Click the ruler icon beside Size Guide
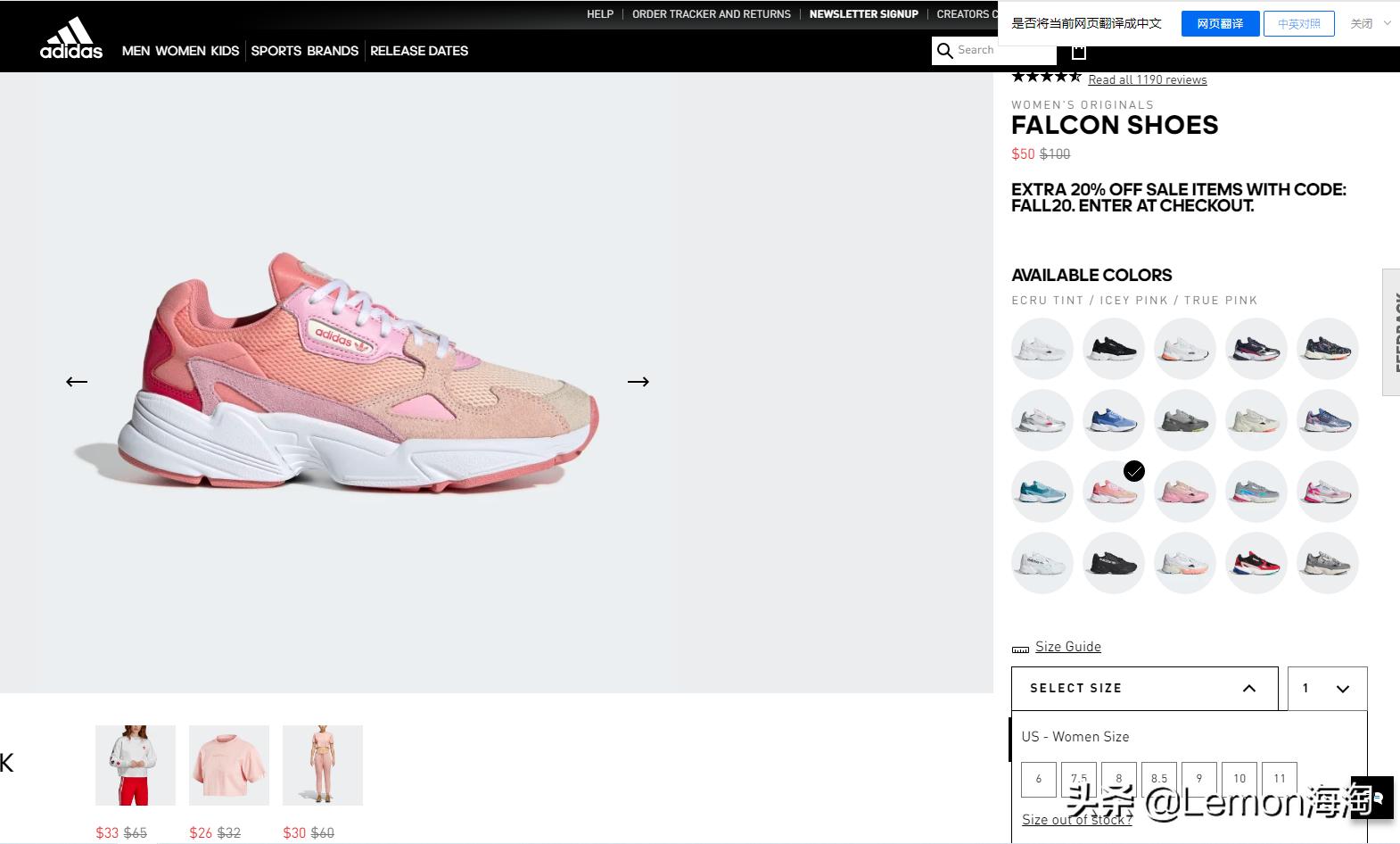The height and width of the screenshot is (844, 1400). coord(1020,649)
